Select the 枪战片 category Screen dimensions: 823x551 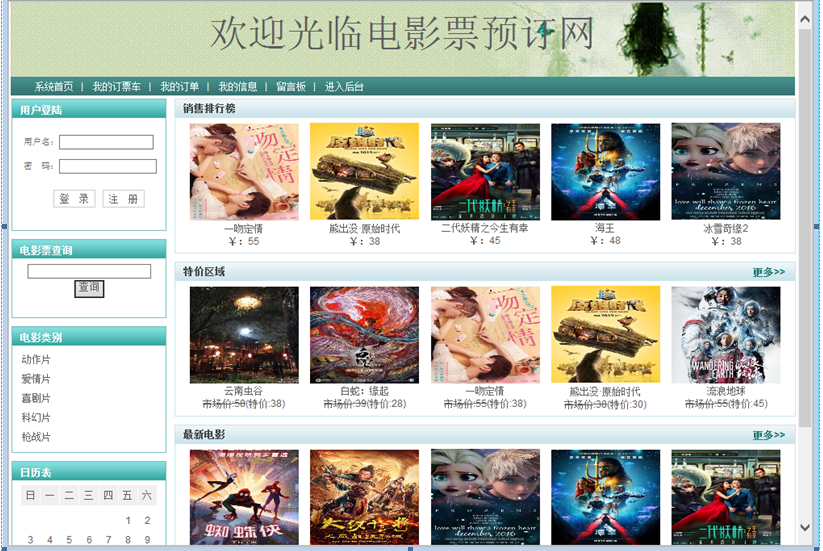[36, 437]
